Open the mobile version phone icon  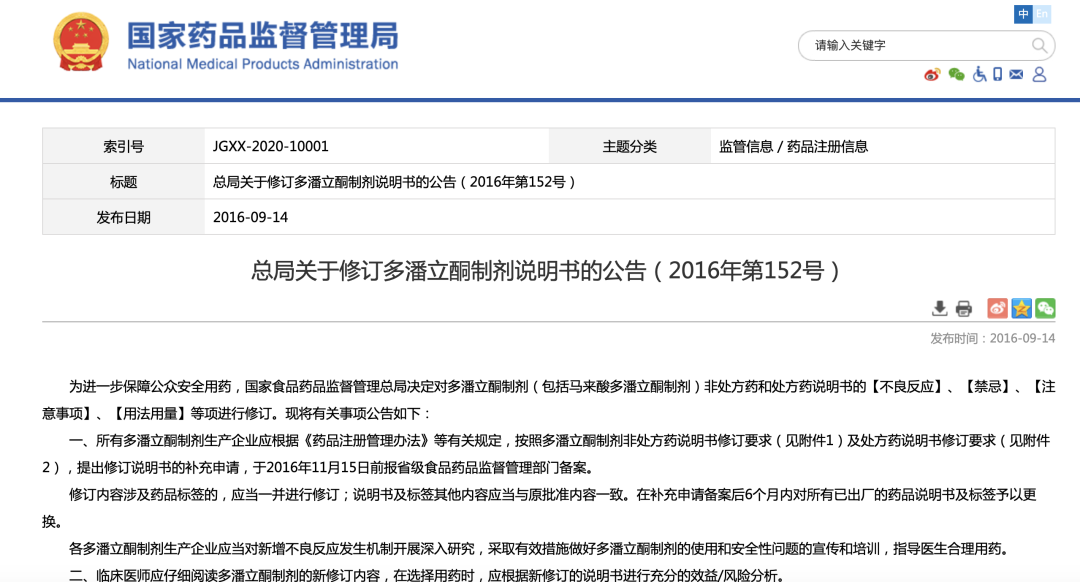[997, 74]
